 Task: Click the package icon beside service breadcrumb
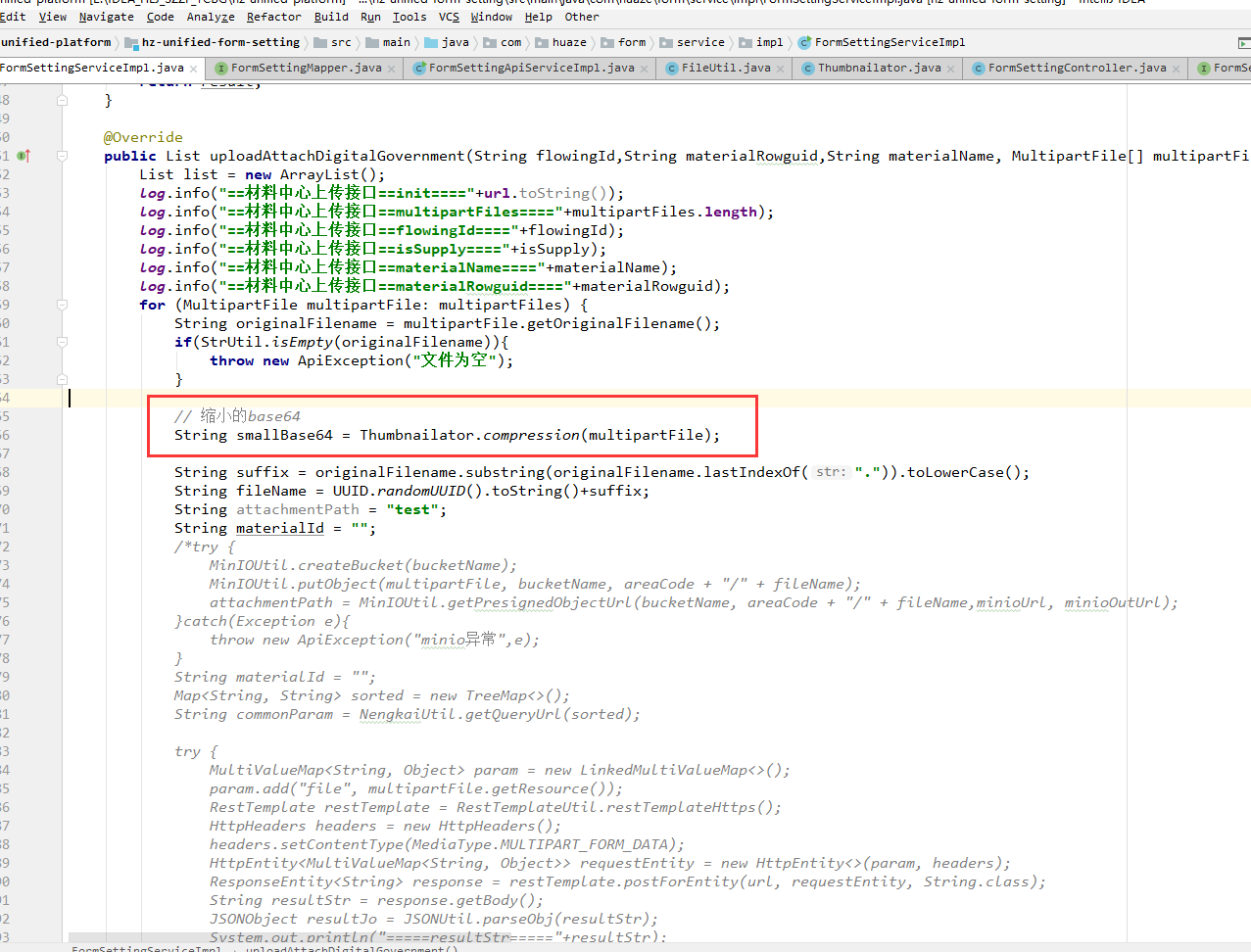(666, 42)
